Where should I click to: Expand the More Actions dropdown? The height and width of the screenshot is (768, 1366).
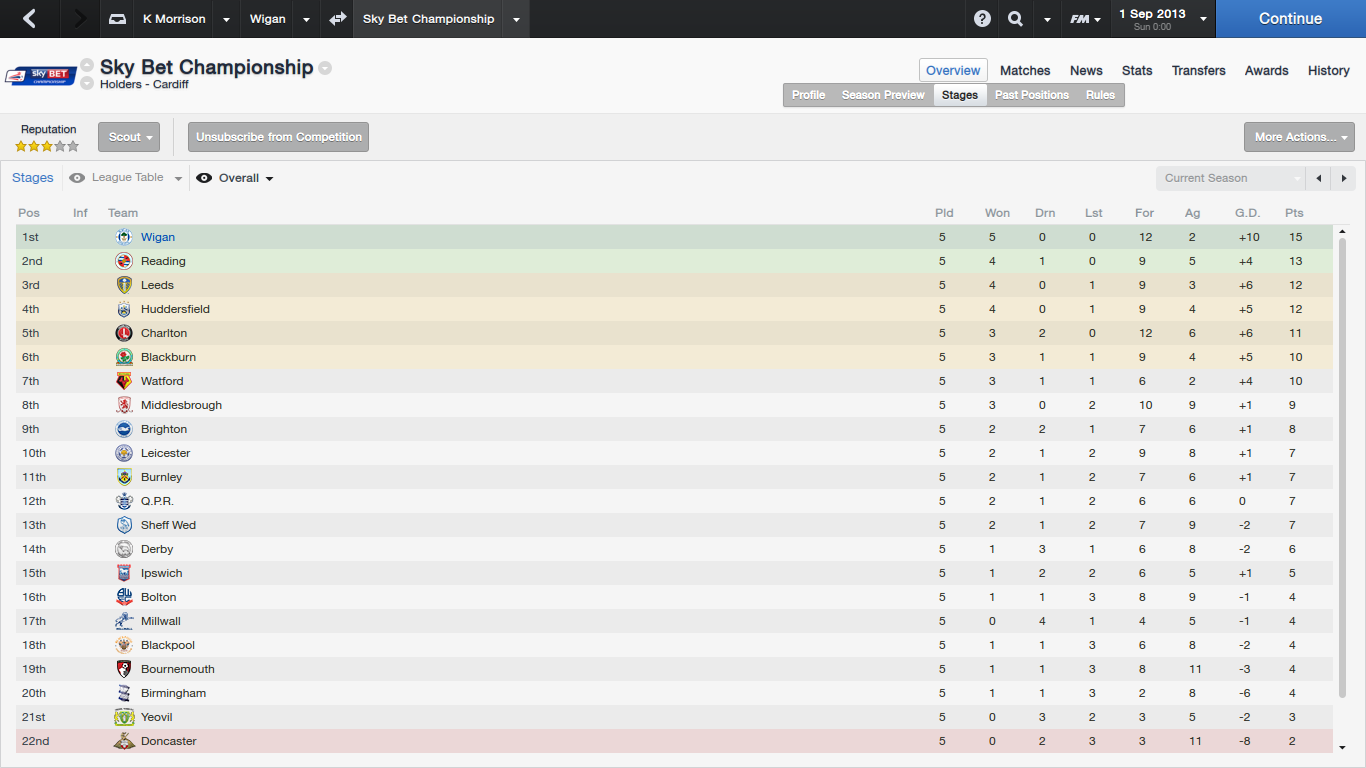[1298, 137]
